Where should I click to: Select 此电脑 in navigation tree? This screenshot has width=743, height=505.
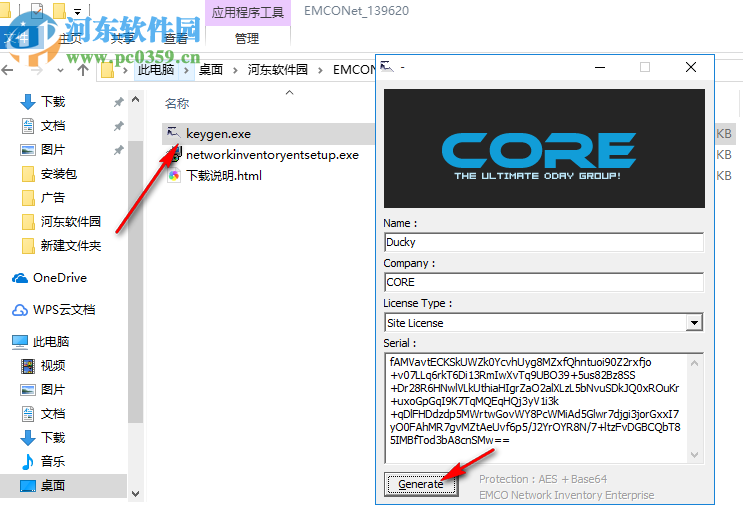click(51, 342)
